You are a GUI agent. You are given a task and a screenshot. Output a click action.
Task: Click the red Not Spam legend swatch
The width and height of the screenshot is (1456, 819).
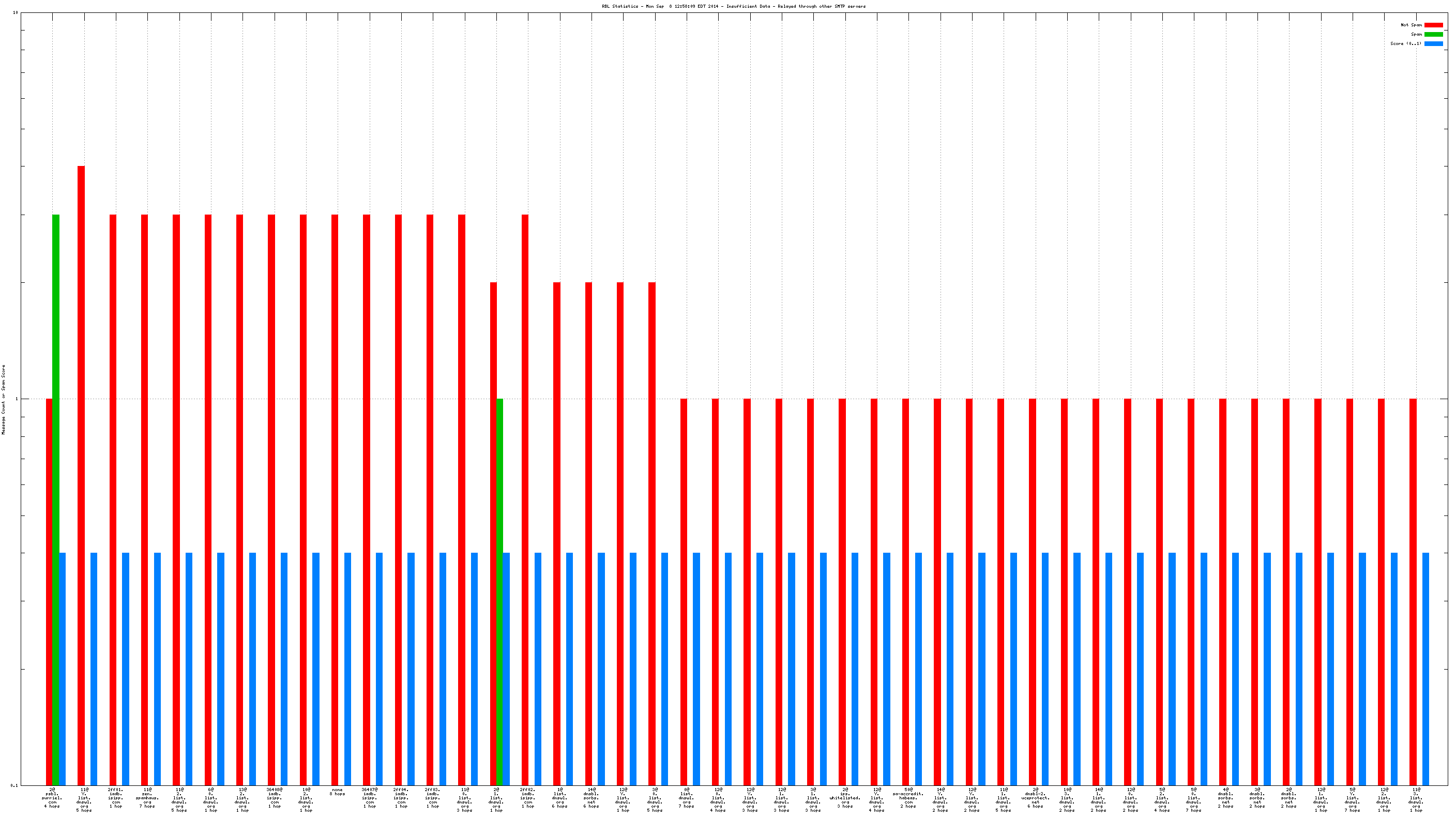[x=1433, y=25]
